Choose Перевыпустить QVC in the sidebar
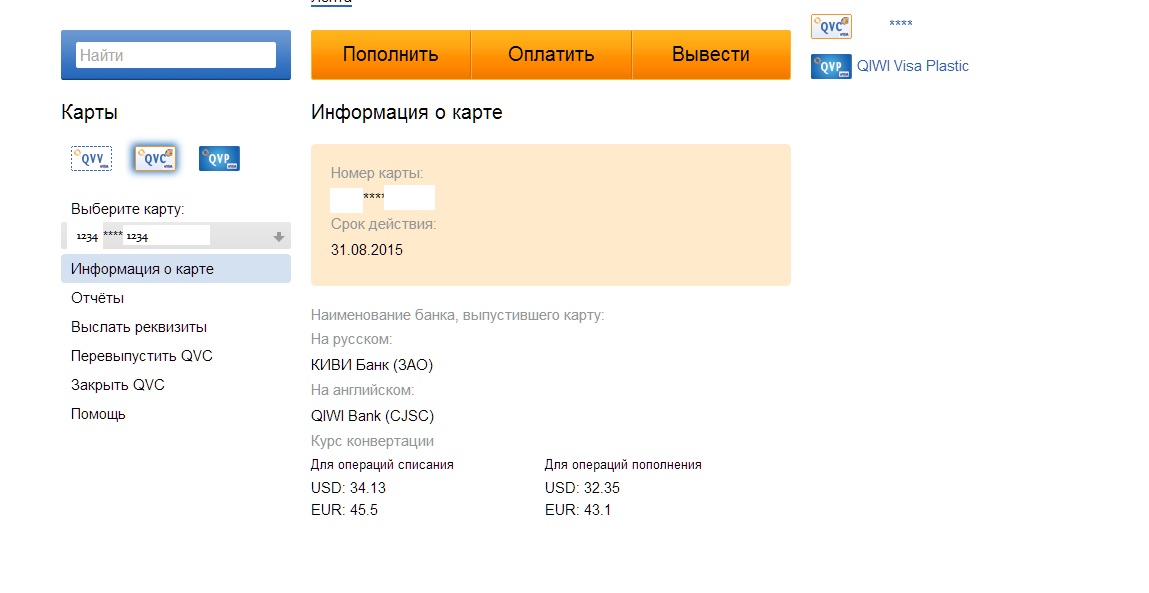Screen dimensions: 1149x593 click(141, 356)
